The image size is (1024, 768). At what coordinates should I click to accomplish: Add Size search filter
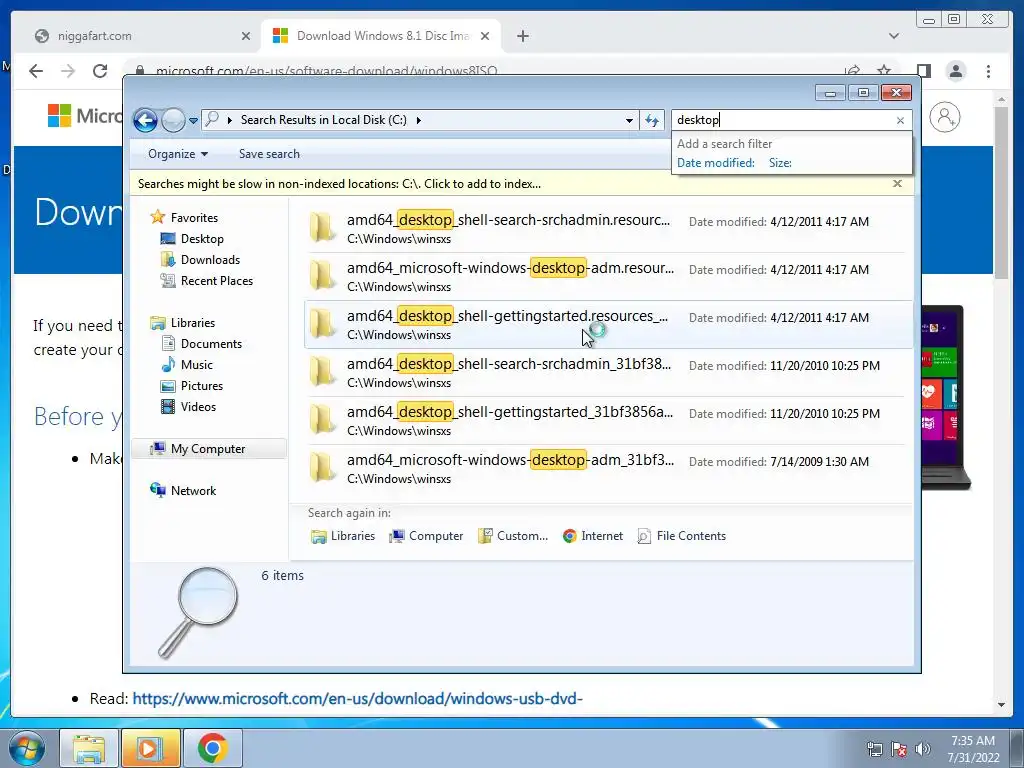(780, 163)
